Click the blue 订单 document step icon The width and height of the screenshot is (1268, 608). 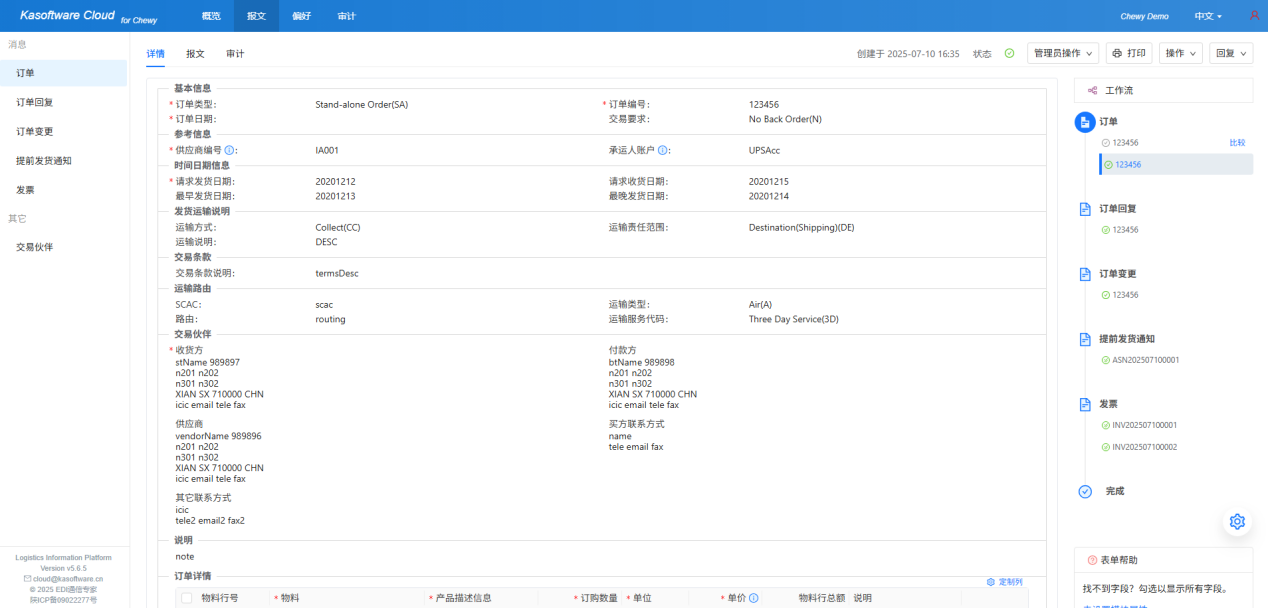[x=1085, y=122]
